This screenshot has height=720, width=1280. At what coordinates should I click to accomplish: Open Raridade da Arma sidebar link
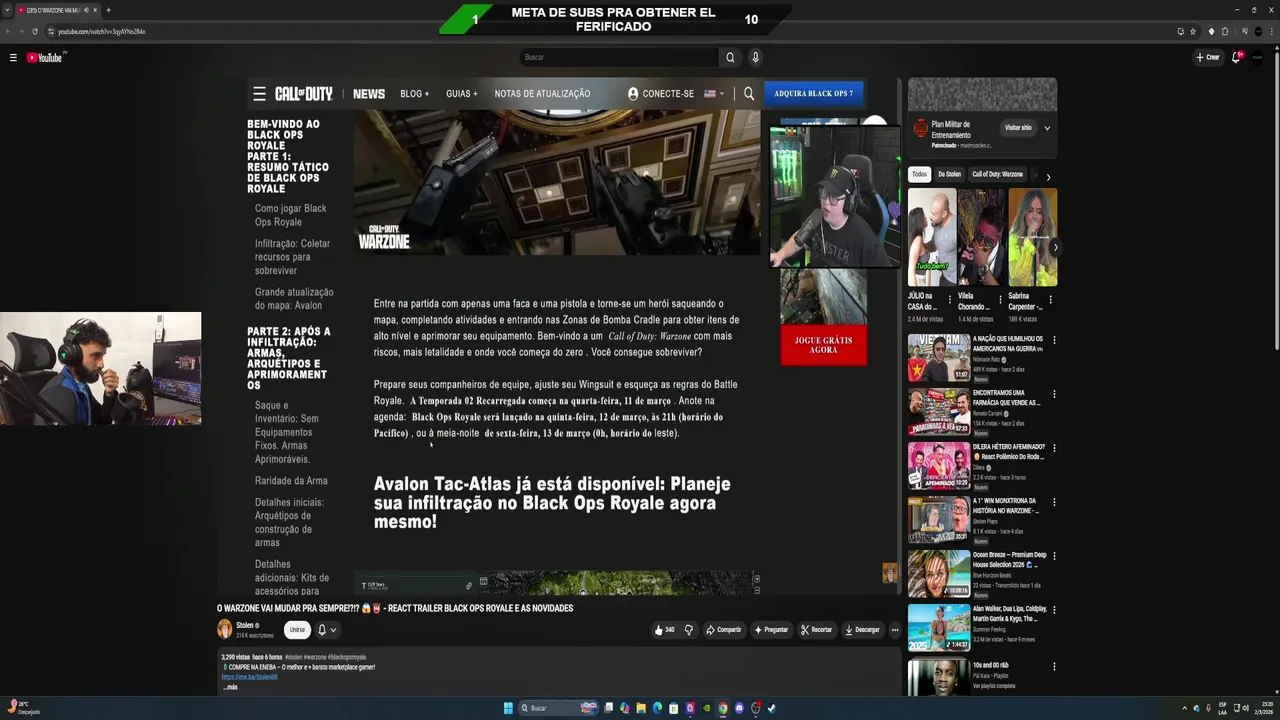(x=291, y=481)
